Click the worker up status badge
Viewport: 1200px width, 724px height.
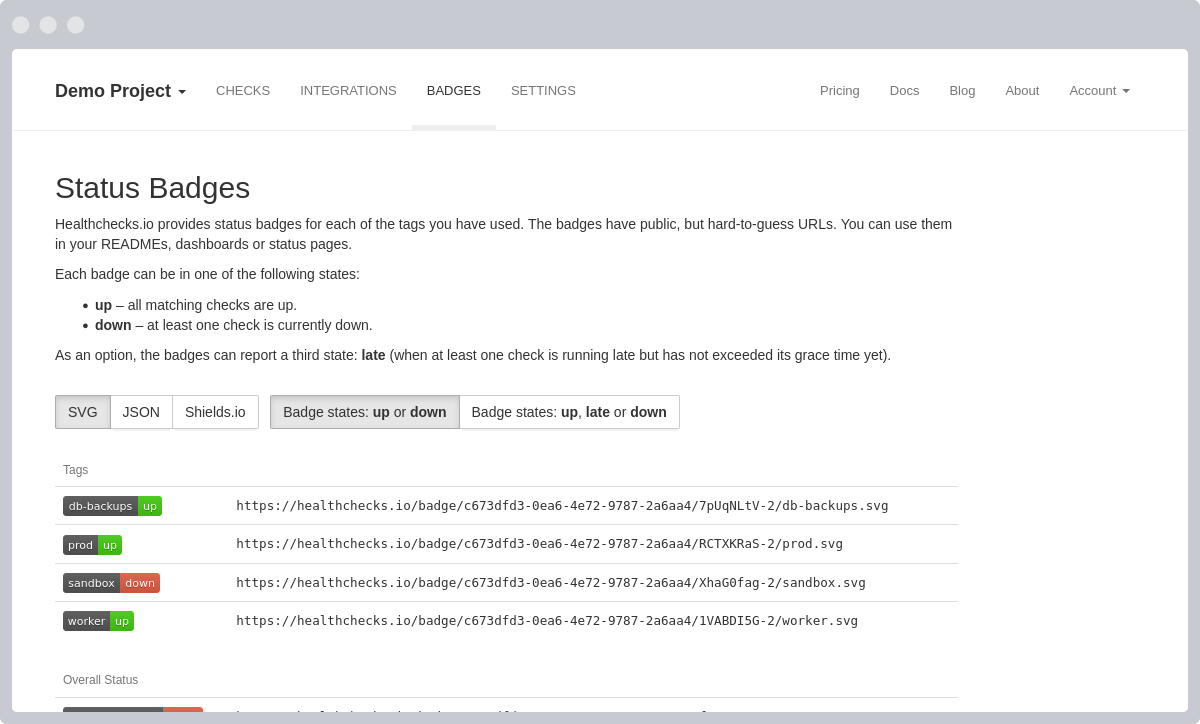click(98, 620)
